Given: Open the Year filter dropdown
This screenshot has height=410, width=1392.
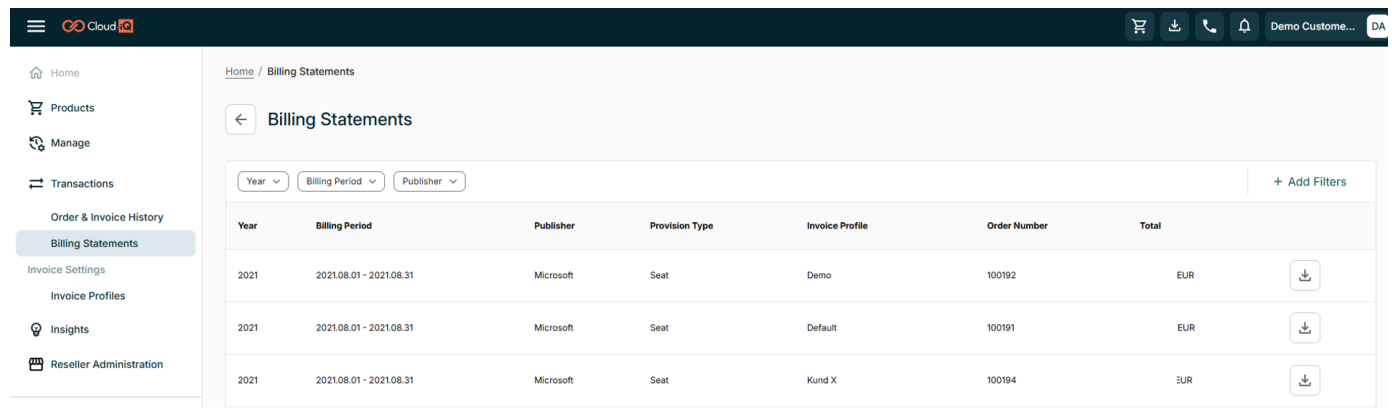Looking at the screenshot, I should coord(263,181).
